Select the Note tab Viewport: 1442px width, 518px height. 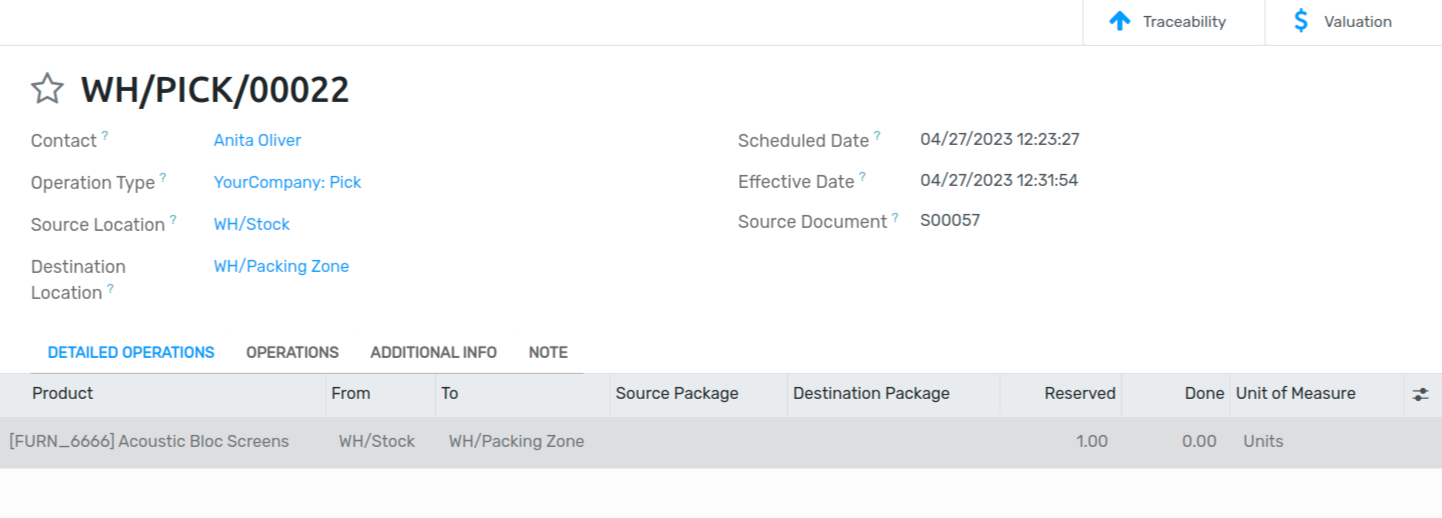548,352
